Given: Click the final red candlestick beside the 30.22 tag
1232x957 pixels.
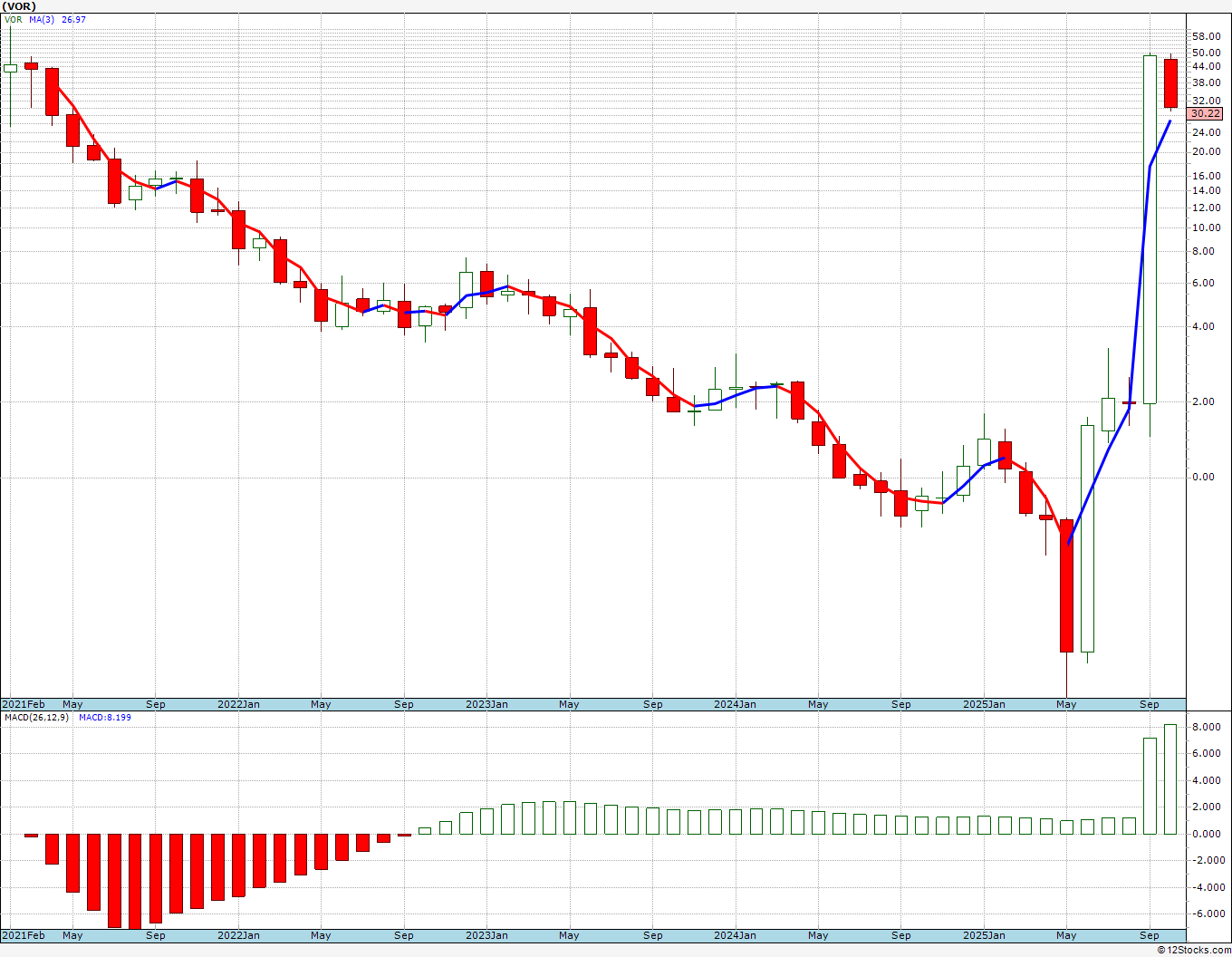Looking at the screenshot, I should [x=1170, y=83].
